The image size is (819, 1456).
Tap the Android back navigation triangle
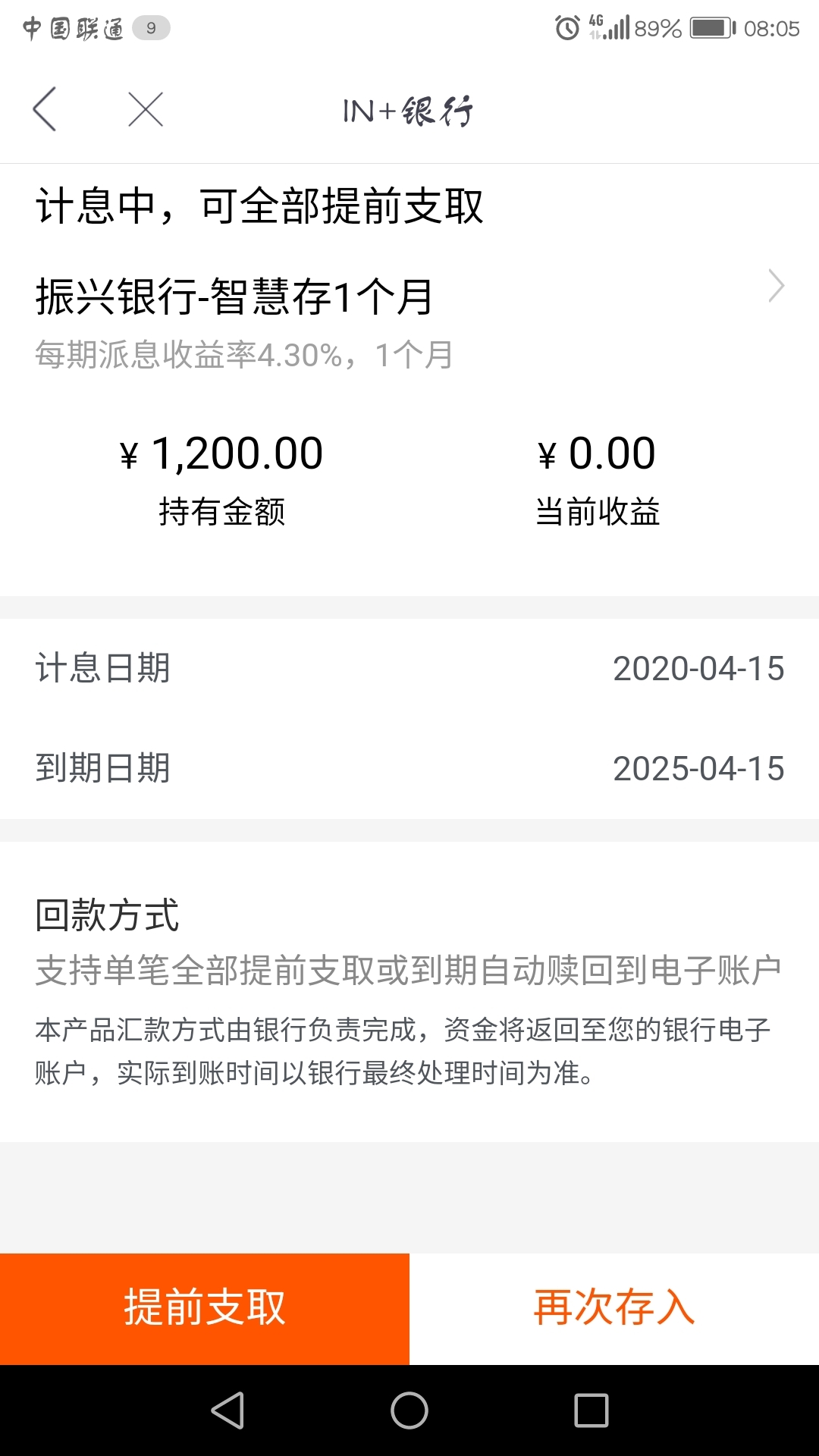tap(227, 1410)
